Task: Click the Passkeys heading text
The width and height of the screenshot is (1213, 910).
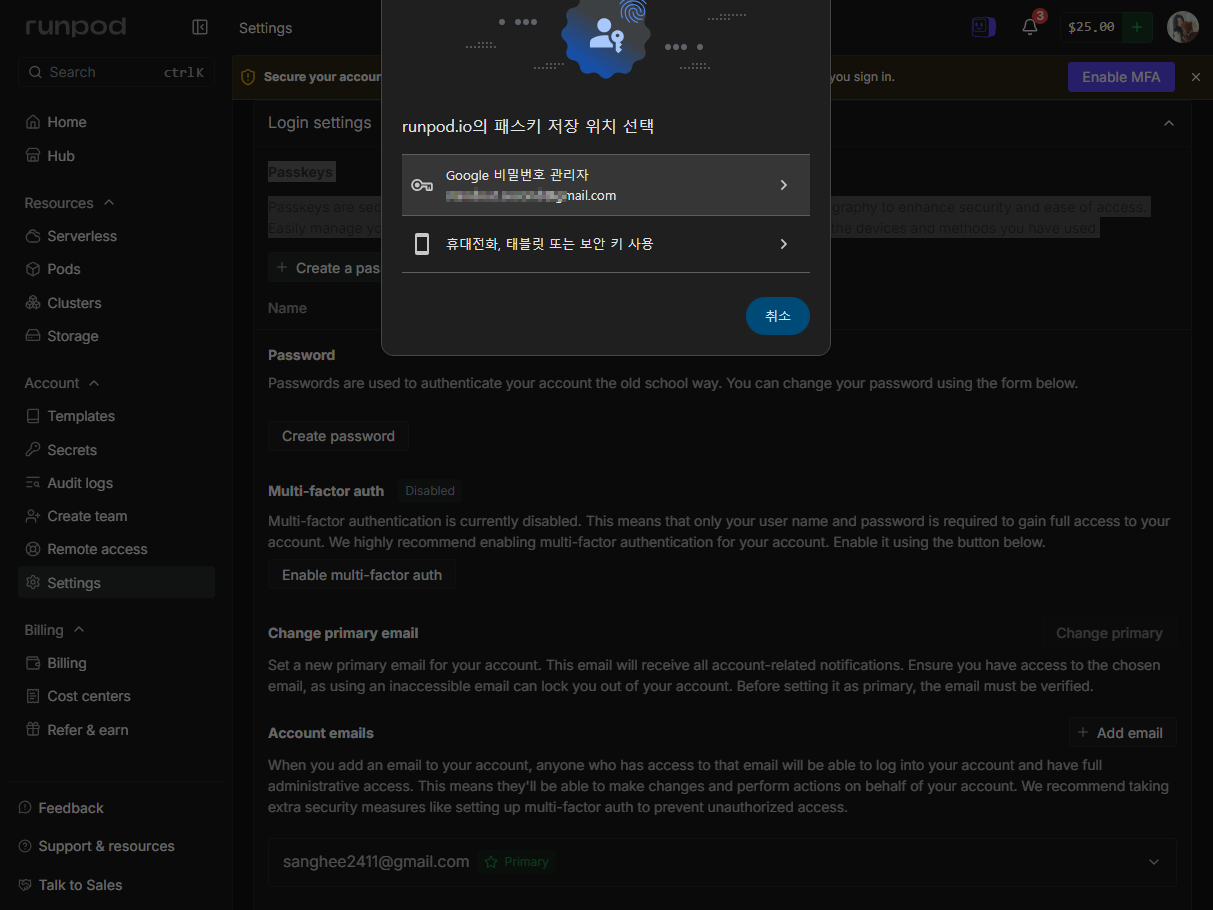Action: (x=301, y=172)
